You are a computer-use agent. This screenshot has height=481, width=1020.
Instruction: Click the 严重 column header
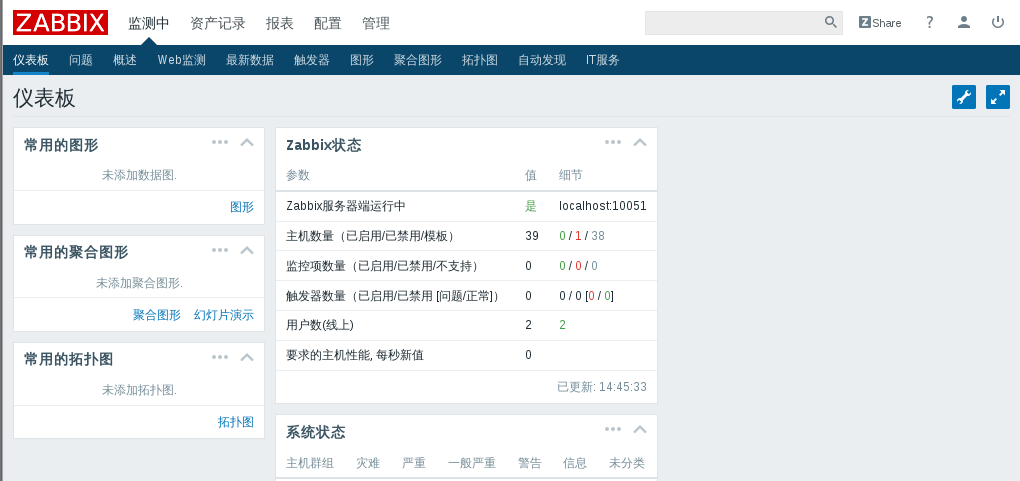pyautogui.click(x=414, y=463)
